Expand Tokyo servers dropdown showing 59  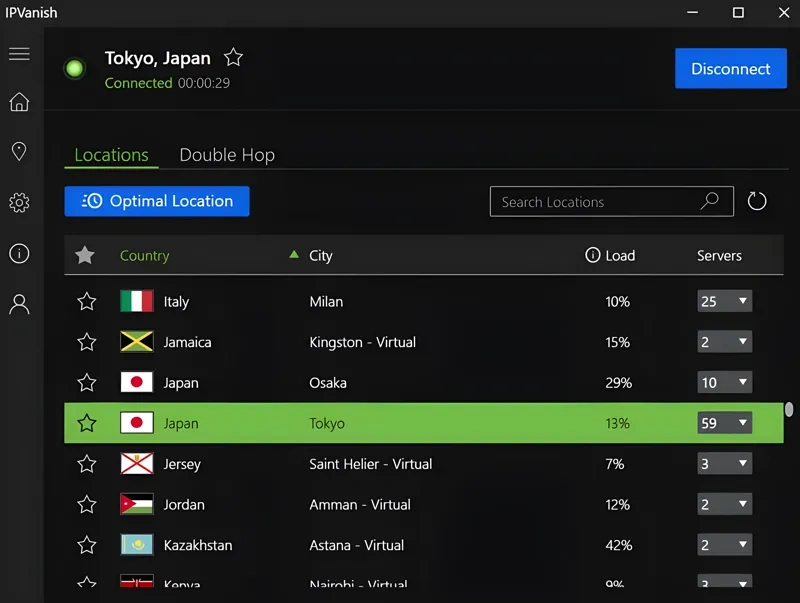click(x=724, y=423)
